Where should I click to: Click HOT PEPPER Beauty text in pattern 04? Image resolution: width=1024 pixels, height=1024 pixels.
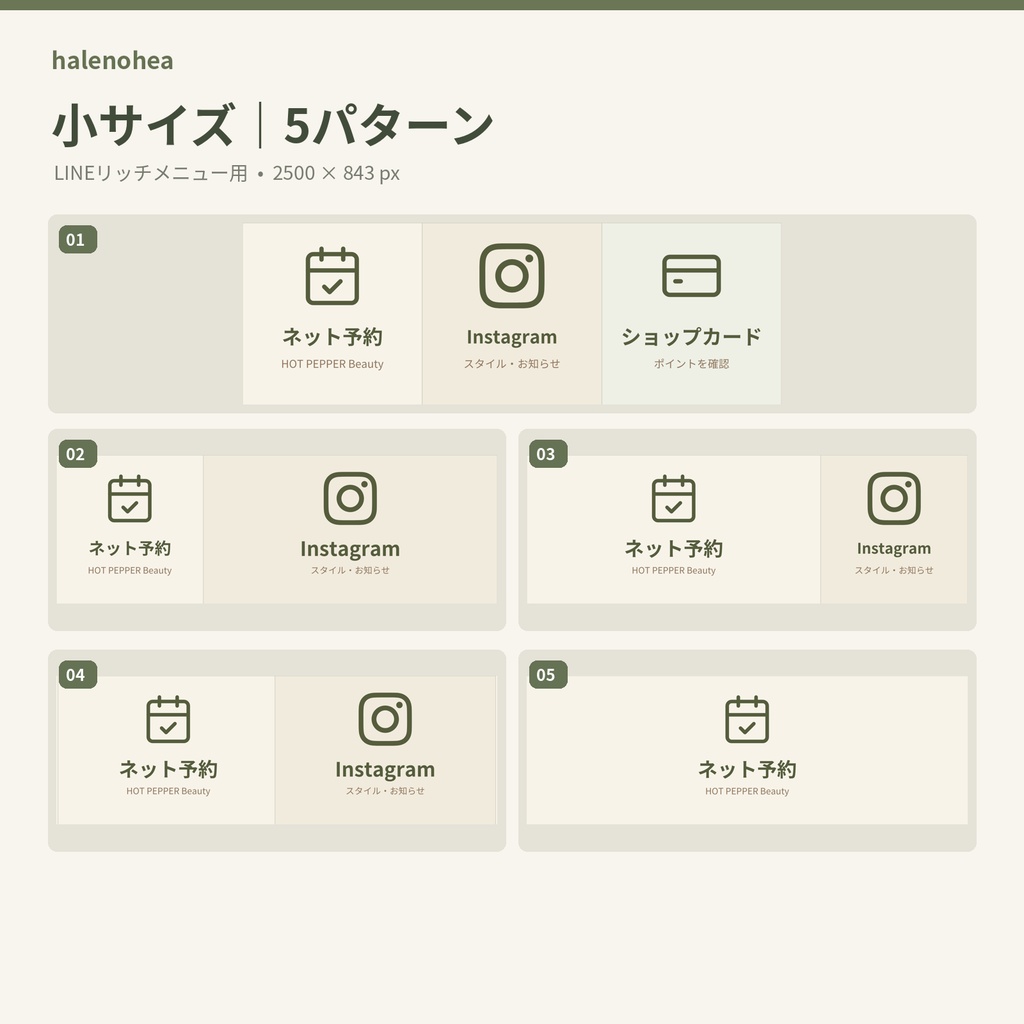[x=168, y=791]
